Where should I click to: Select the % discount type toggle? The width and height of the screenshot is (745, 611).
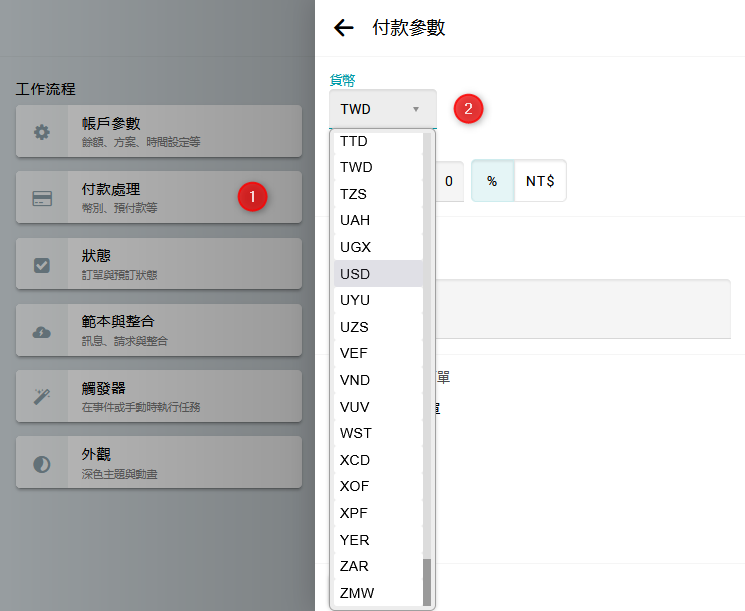tap(492, 181)
